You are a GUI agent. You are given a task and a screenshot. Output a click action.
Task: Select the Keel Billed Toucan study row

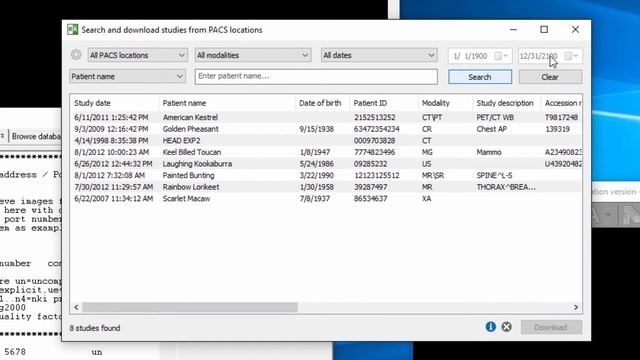[x=326, y=152]
